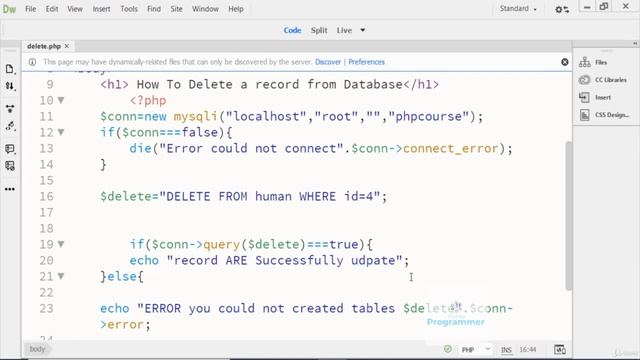Viewport: 640px width, 360px height.
Task: Open the Edit menu
Action: pos(52,9)
